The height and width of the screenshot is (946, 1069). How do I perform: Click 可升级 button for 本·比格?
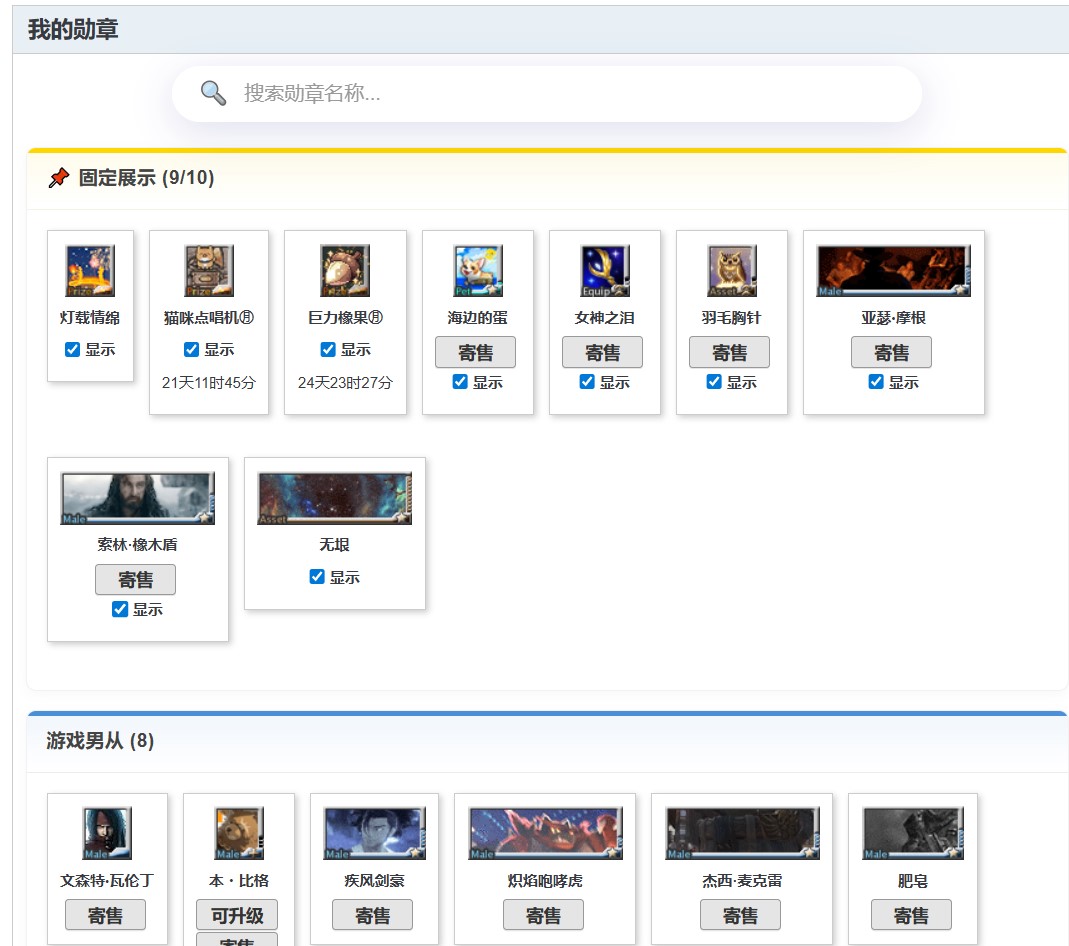[x=237, y=915]
